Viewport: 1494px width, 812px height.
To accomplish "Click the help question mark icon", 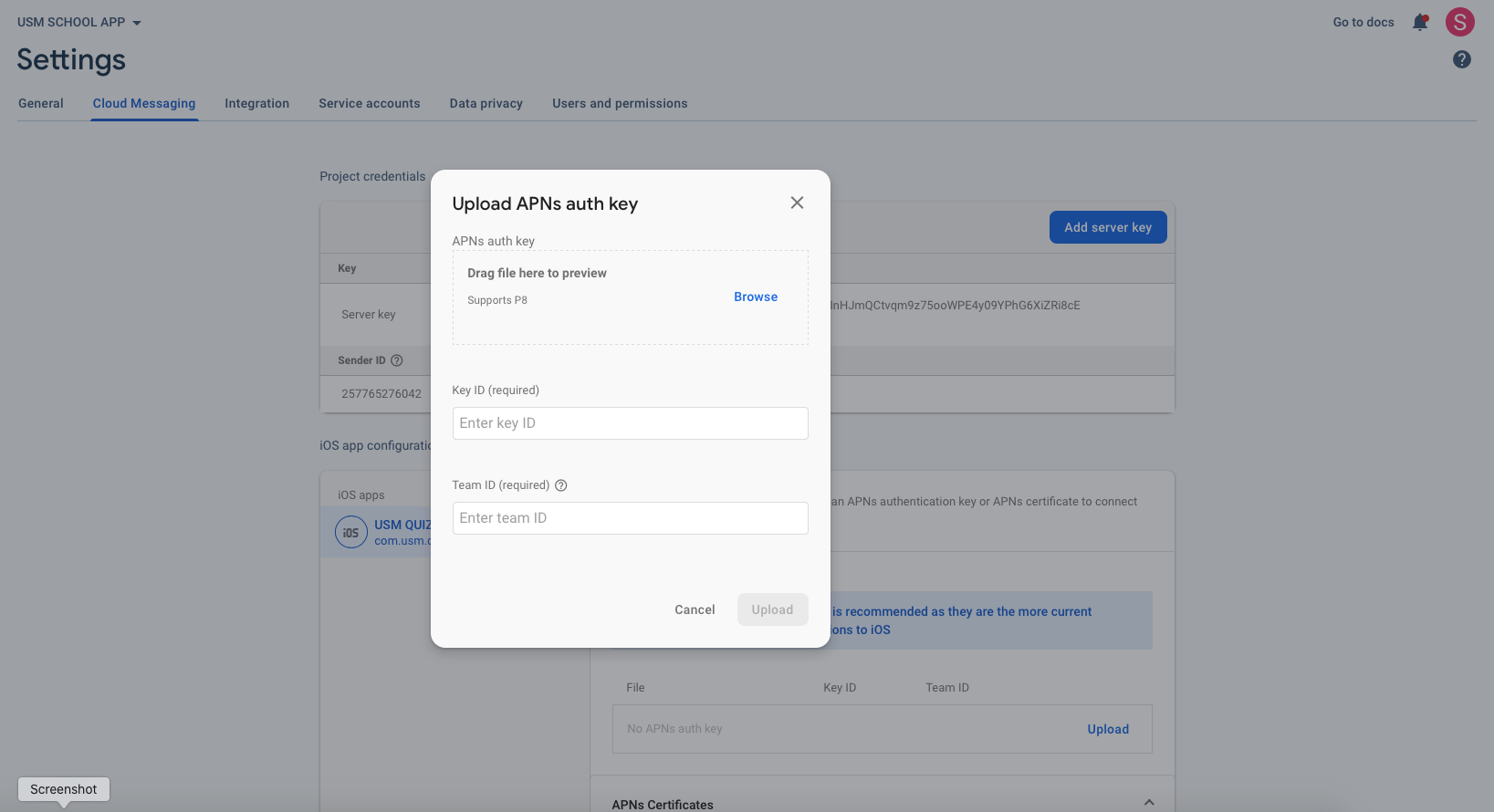I will point(1461,59).
